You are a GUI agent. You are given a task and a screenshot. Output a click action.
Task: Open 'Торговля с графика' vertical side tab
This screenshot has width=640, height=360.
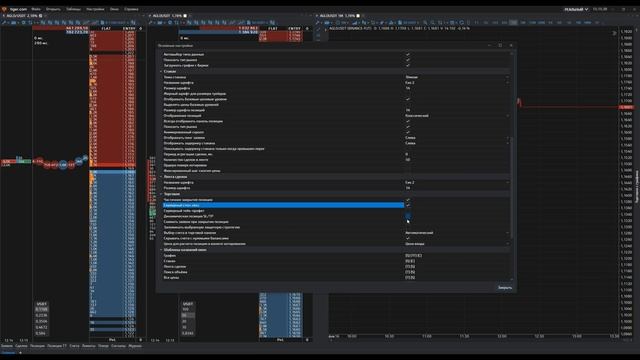(637, 187)
